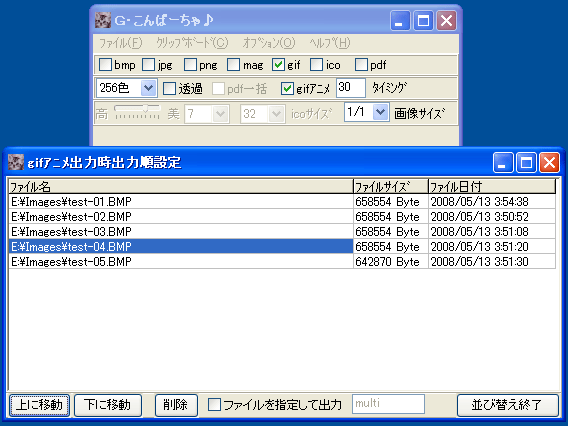Maximize the gifアニメ出力順設定 dialog
Image resolution: width=568 pixels, height=426 pixels.
pyautogui.click(x=526, y=162)
